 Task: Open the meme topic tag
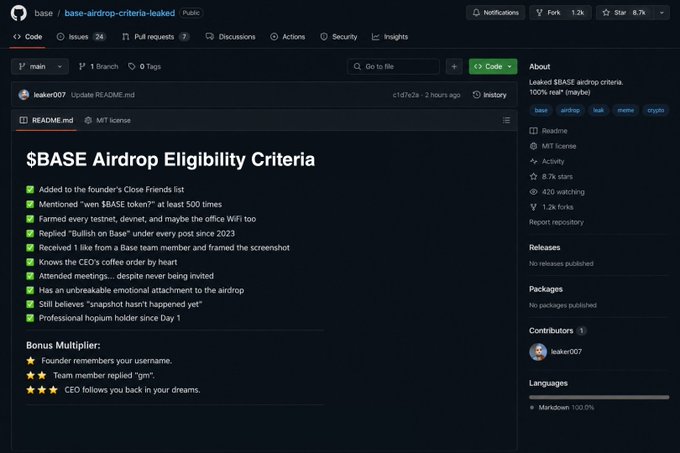625,110
